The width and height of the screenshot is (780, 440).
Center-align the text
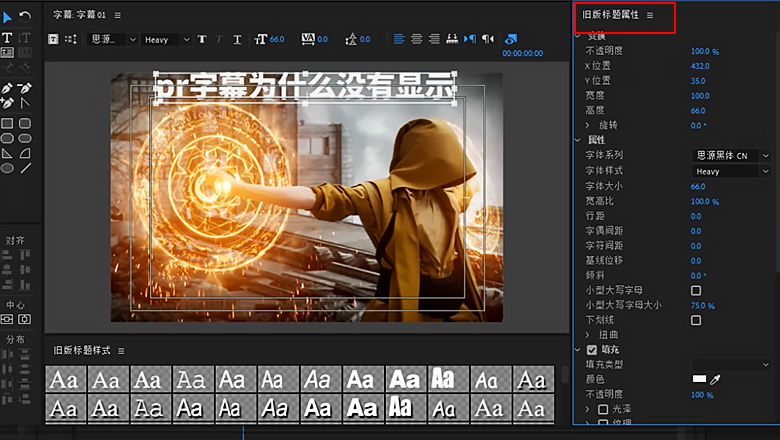tap(417, 39)
